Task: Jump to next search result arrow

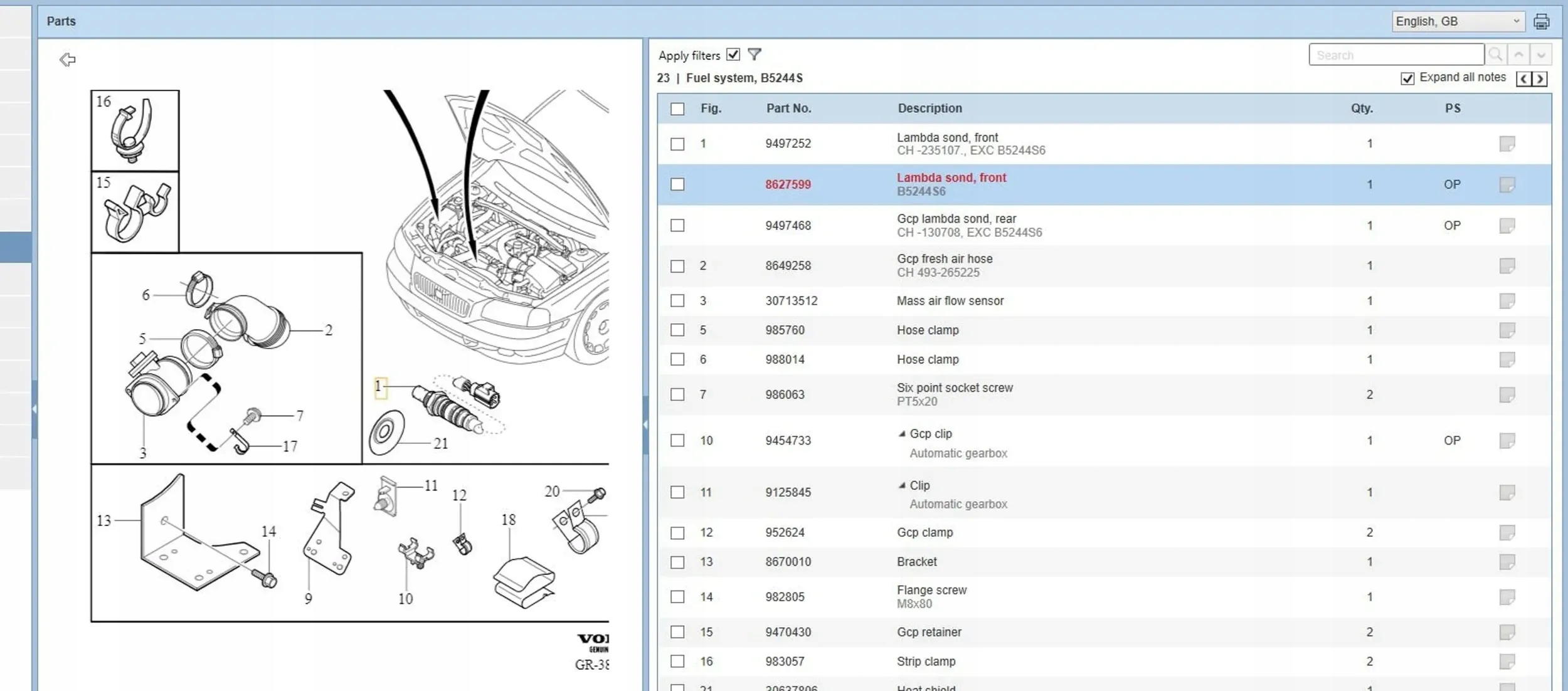Action: pos(1541,55)
